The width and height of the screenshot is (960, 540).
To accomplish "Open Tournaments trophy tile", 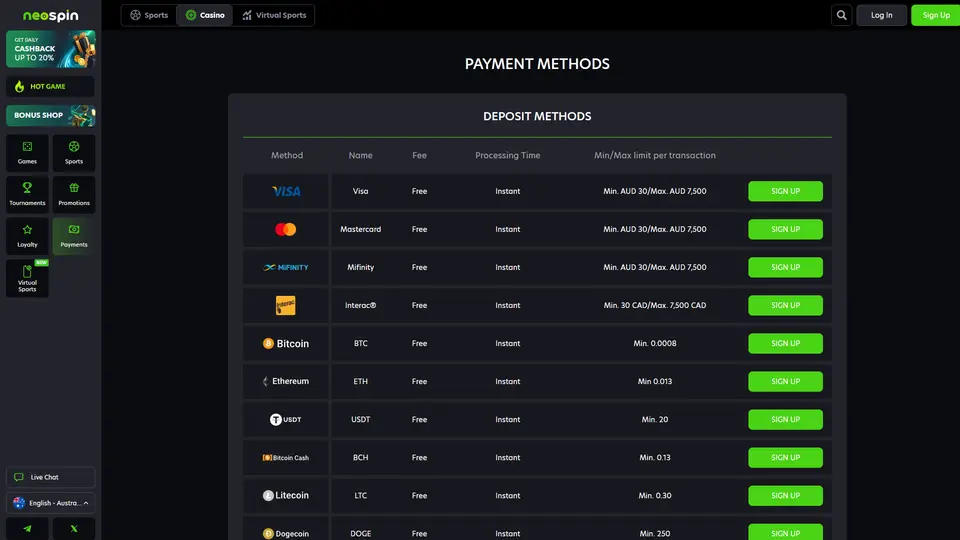I will point(27,194).
